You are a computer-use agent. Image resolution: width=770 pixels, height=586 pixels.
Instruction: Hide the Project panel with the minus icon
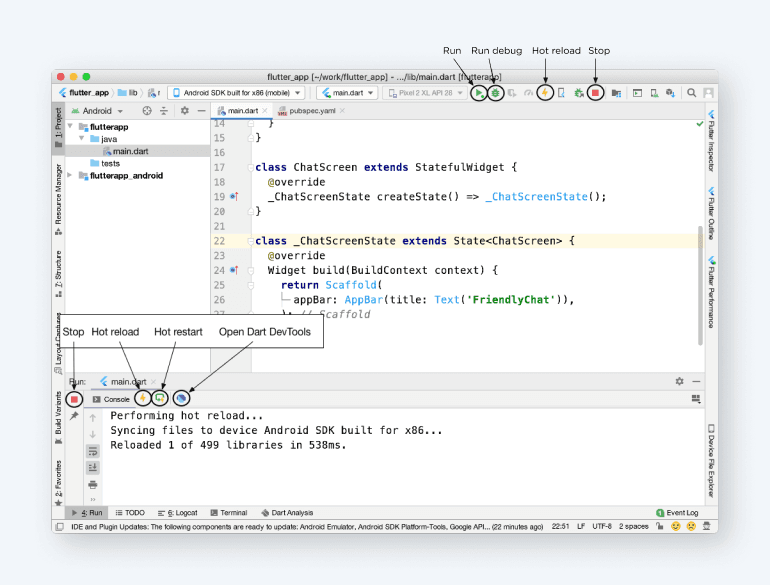201,111
